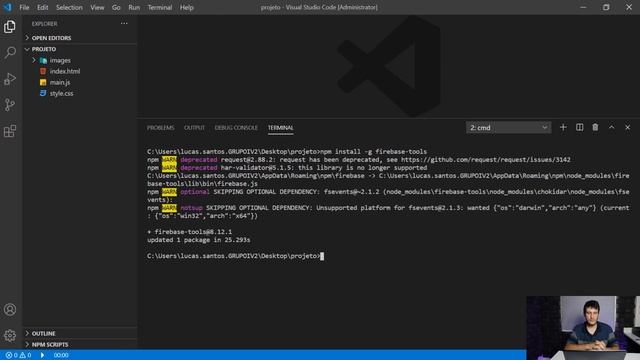This screenshot has width=640, height=360.
Task: Select the images folder name
Action: pos(60,60)
